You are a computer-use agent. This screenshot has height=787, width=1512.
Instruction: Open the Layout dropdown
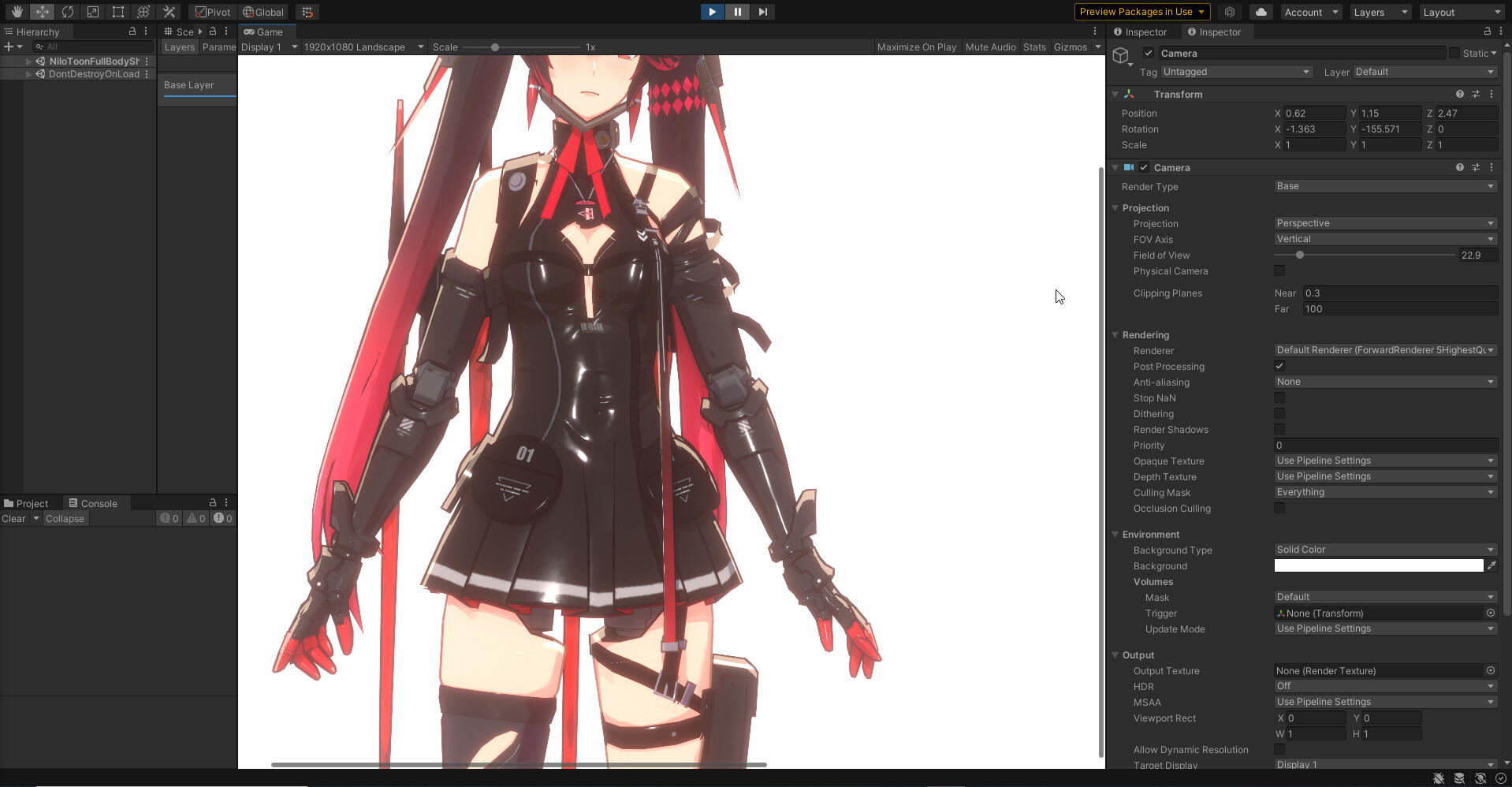tap(1461, 12)
